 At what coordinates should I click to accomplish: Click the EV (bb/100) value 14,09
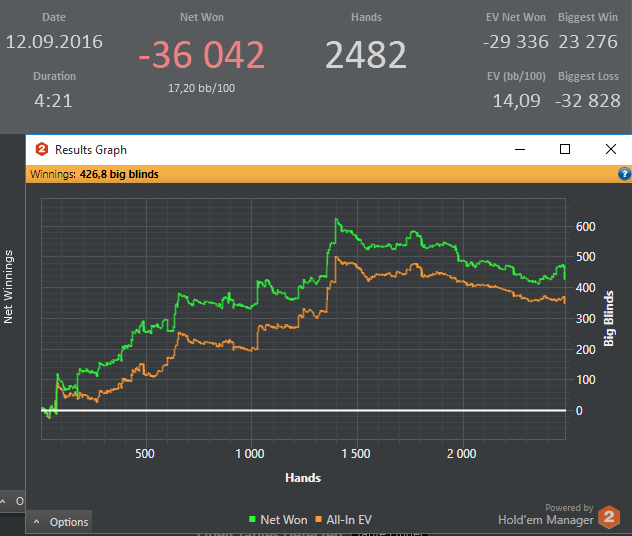point(516,101)
